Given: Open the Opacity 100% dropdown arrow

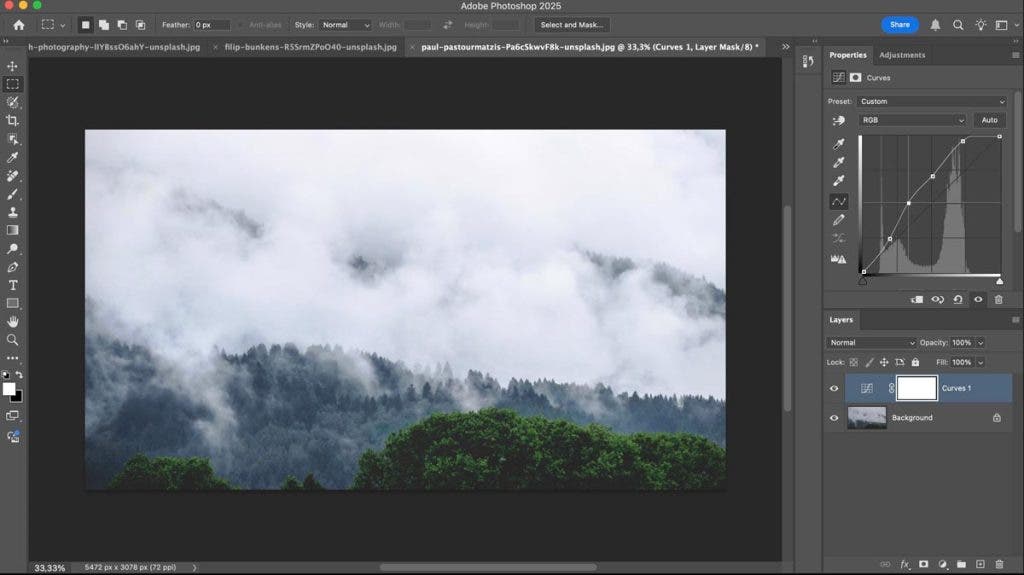Looking at the screenshot, I should 980,343.
